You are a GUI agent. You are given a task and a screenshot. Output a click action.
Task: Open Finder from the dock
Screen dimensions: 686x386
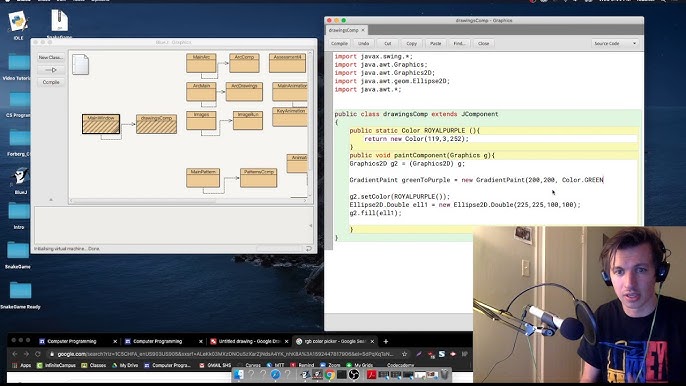pos(239,375)
